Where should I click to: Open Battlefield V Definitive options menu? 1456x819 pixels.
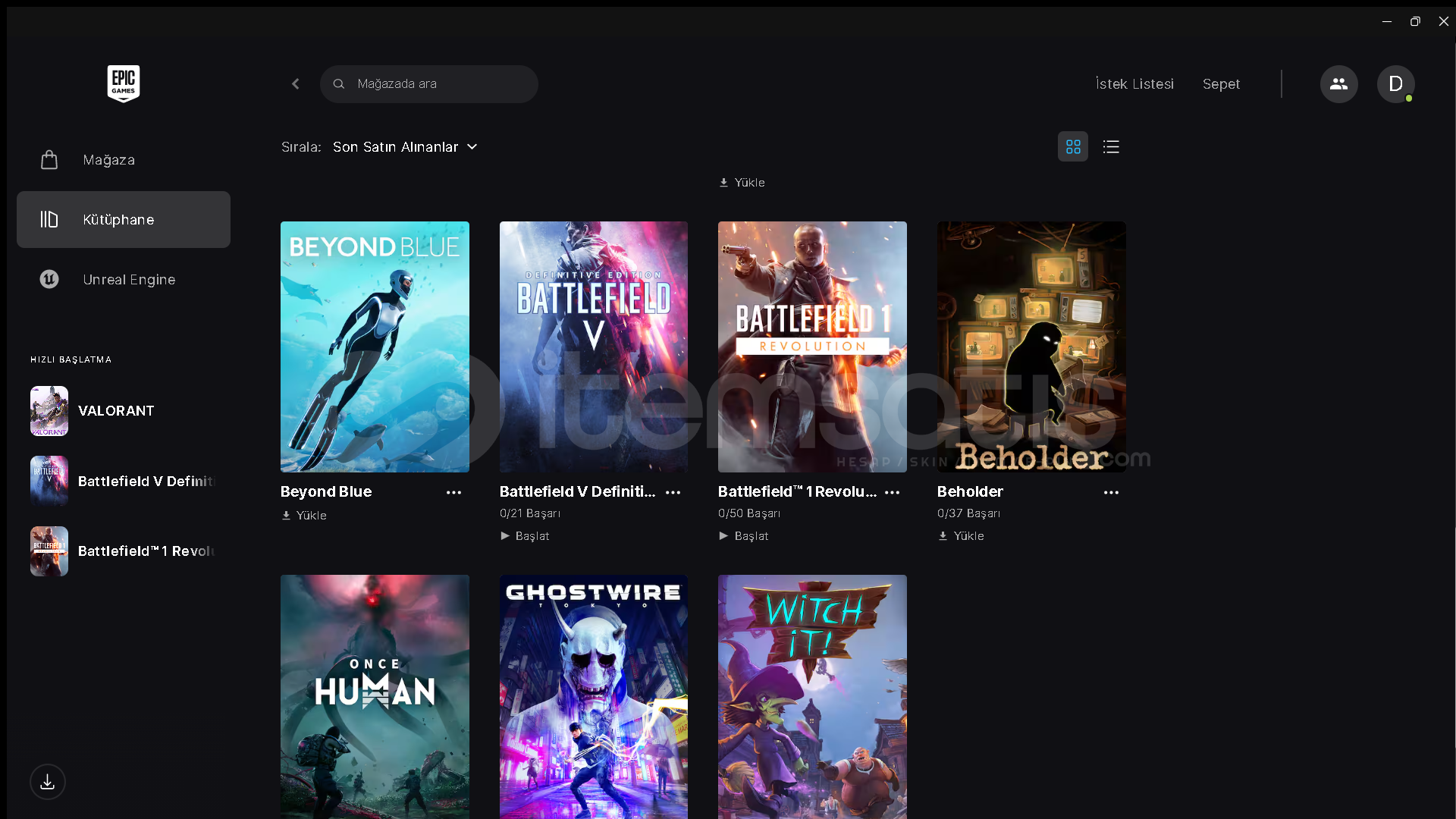point(673,492)
